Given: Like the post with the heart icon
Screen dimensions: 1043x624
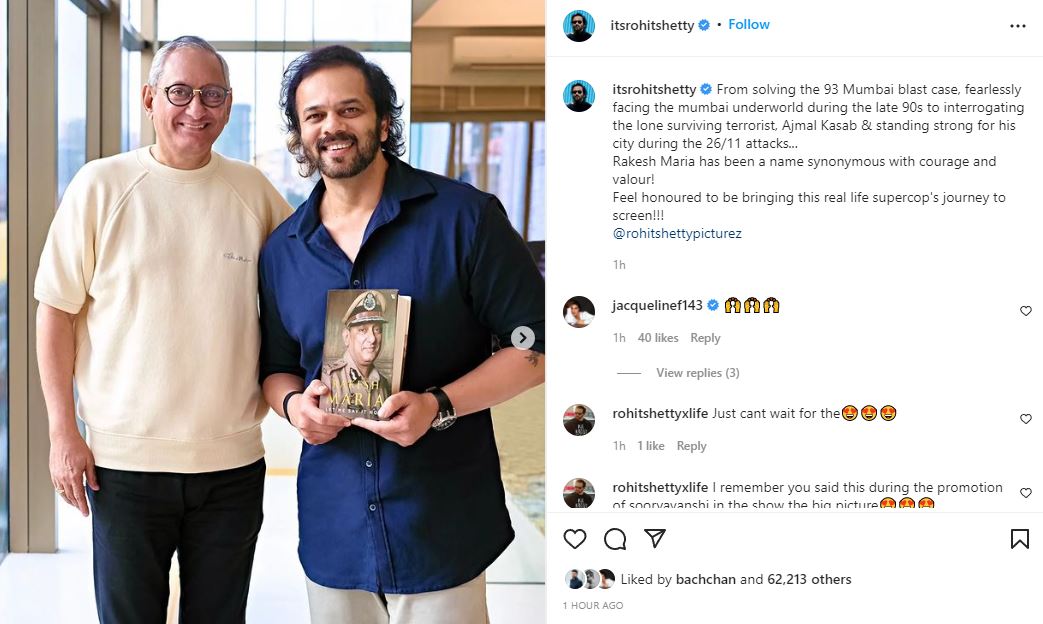Looking at the screenshot, I should [x=575, y=539].
